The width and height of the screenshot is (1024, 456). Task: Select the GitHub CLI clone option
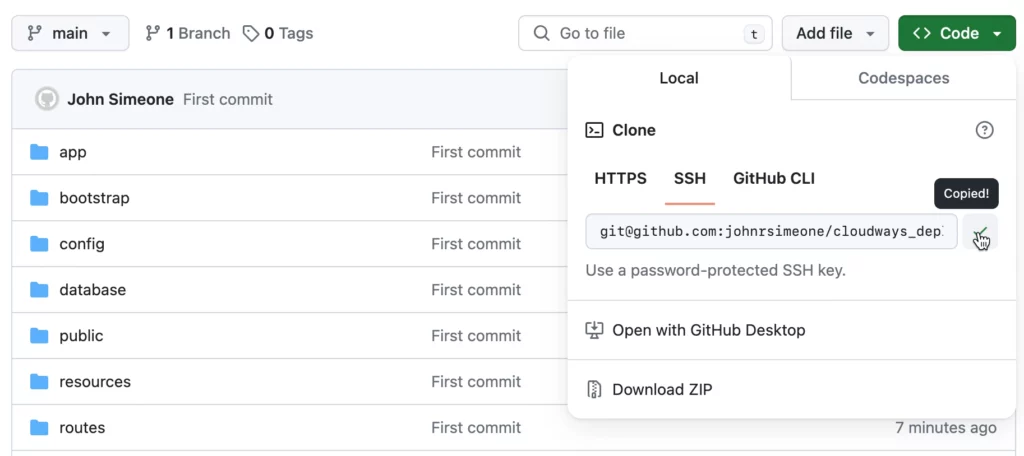(x=774, y=178)
